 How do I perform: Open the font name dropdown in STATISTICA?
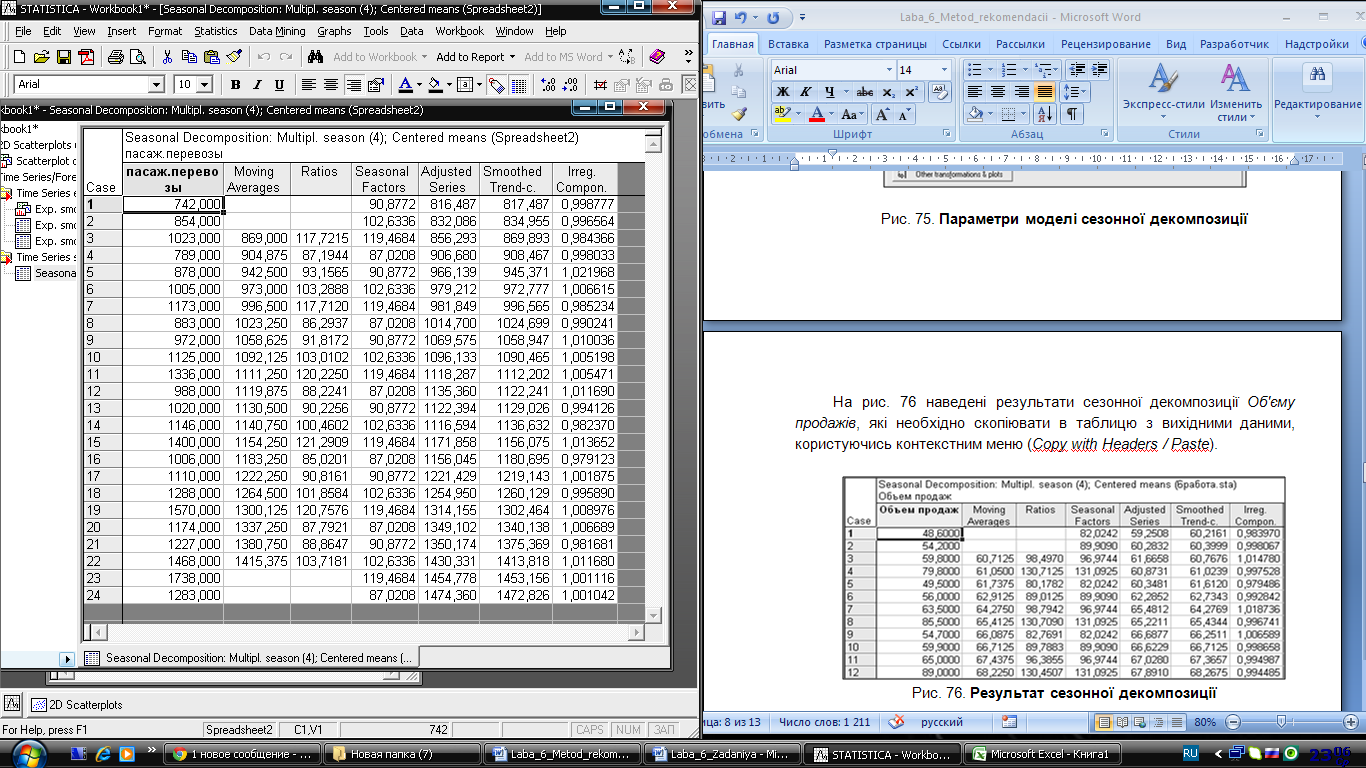coord(155,85)
